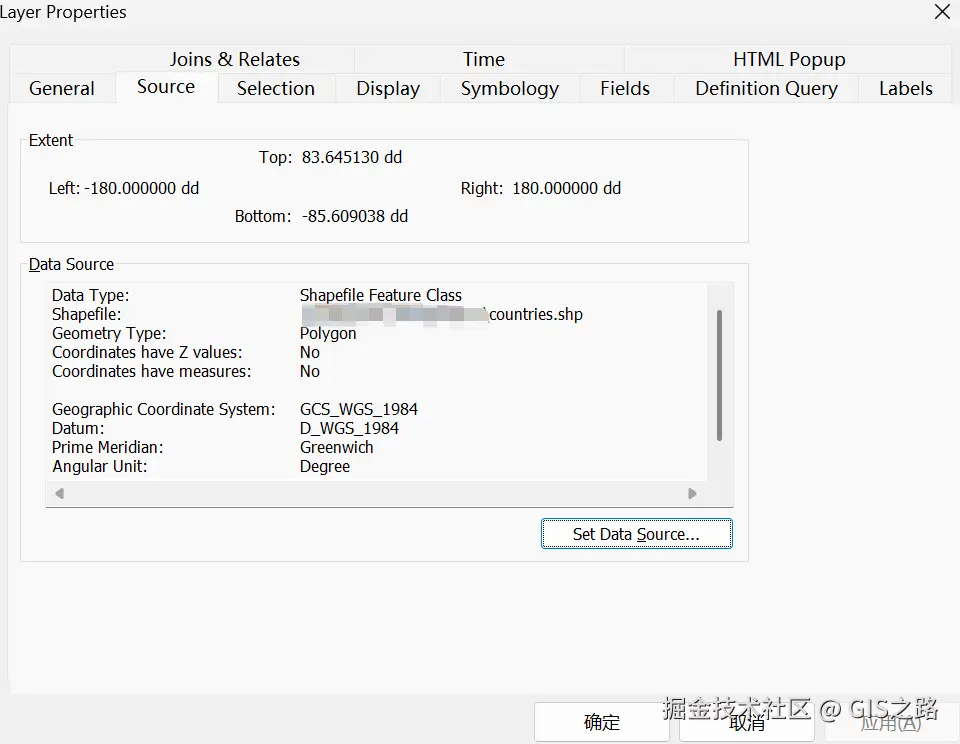Open the Symbology tab
960x744 pixels.
510,88
